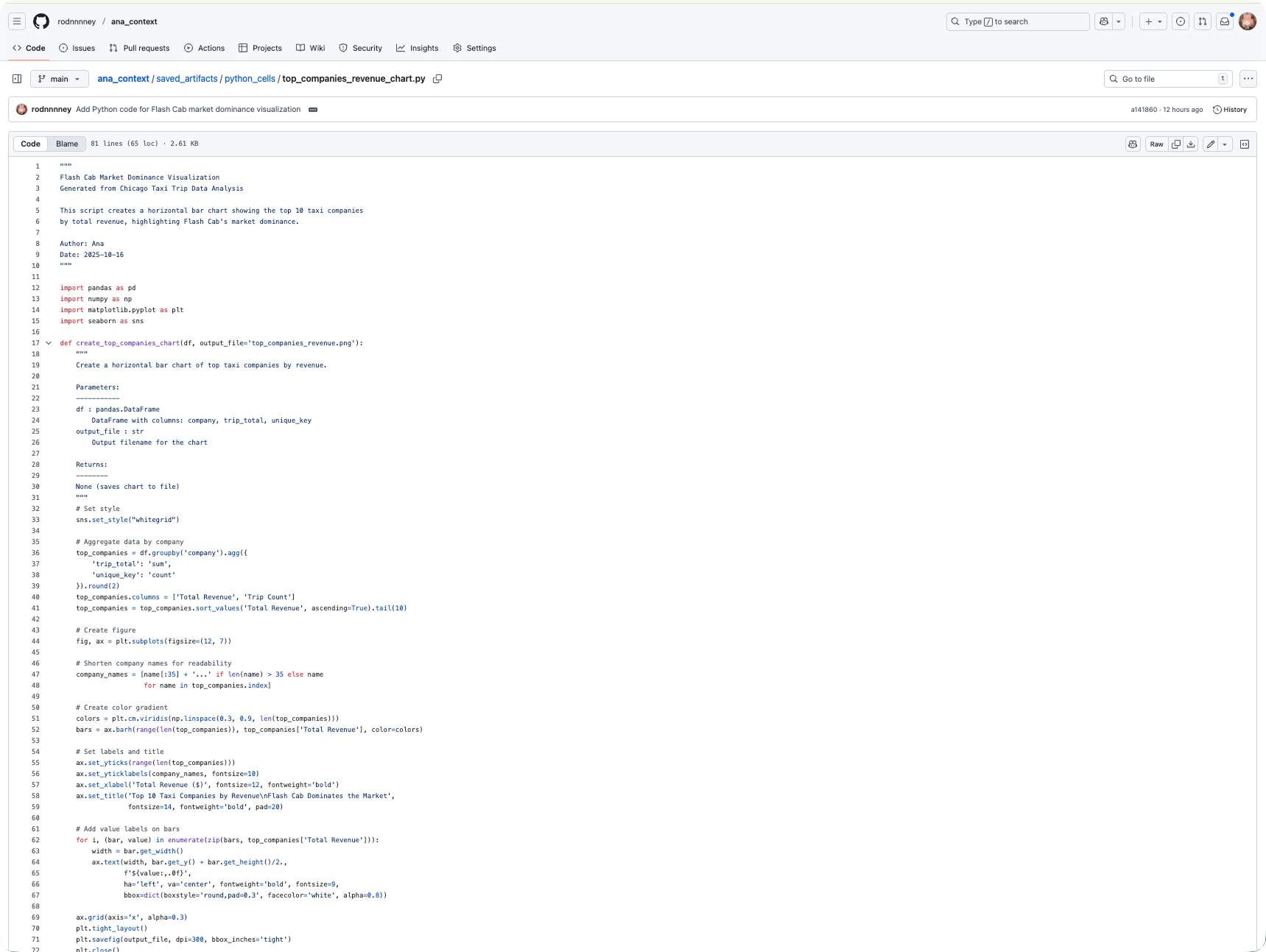Click the 'Go to file' search field
The image size is (1266, 952).
pos(1168,79)
